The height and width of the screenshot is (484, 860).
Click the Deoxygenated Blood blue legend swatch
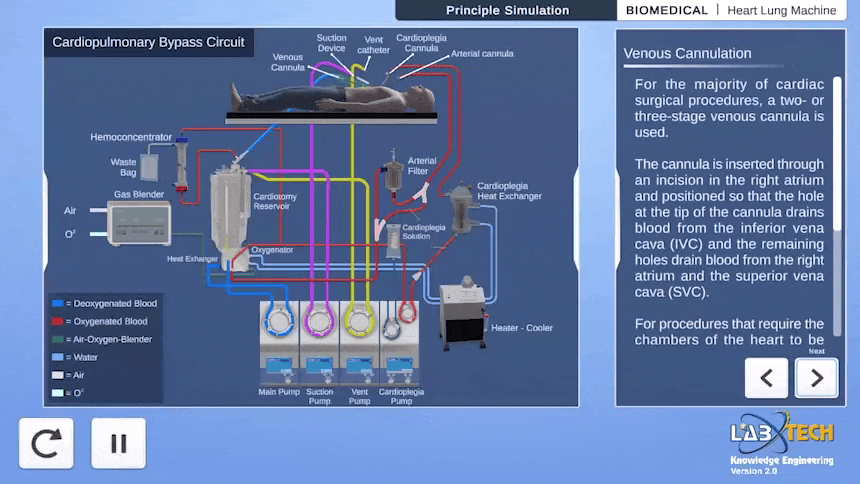click(58, 303)
